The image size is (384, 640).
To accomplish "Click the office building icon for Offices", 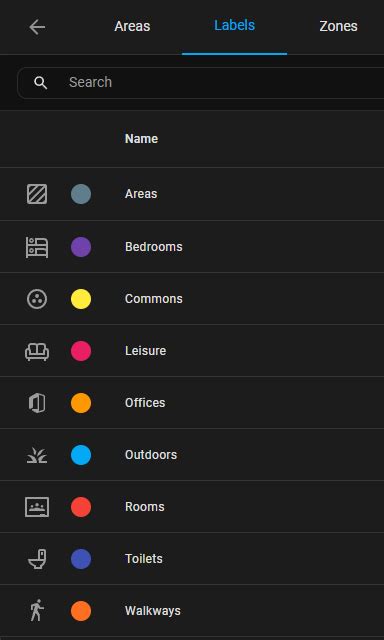I will [37, 403].
